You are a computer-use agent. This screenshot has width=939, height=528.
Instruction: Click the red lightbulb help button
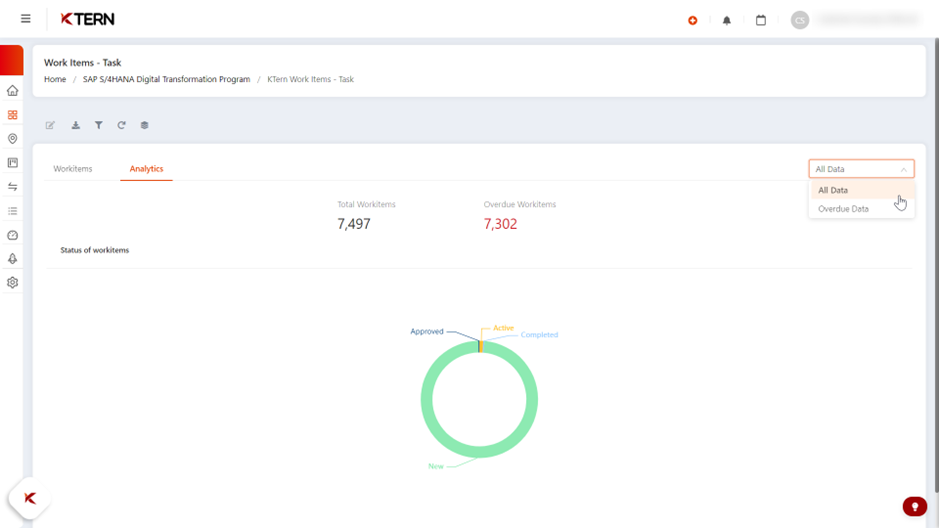(x=914, y=506)
